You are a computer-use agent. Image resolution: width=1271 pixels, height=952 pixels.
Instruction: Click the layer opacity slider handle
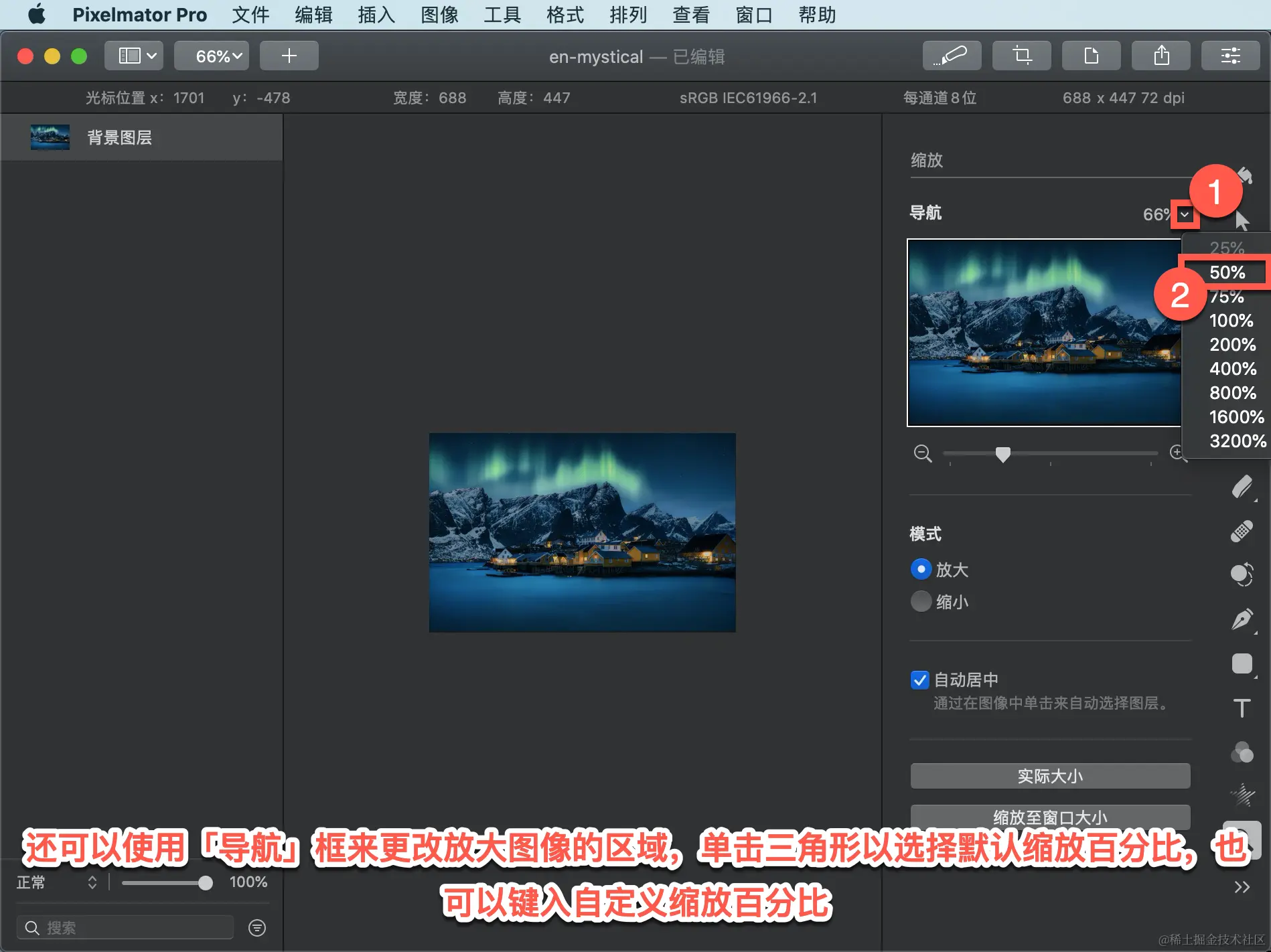click(x=206, y=883)
